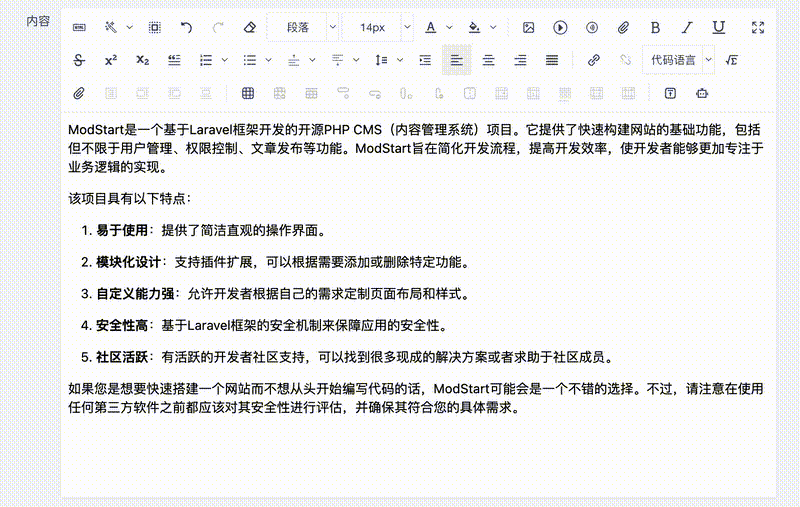800x507 pixels.
Task: Open the 段落 paragraph format dropdown
Action: 304,27
